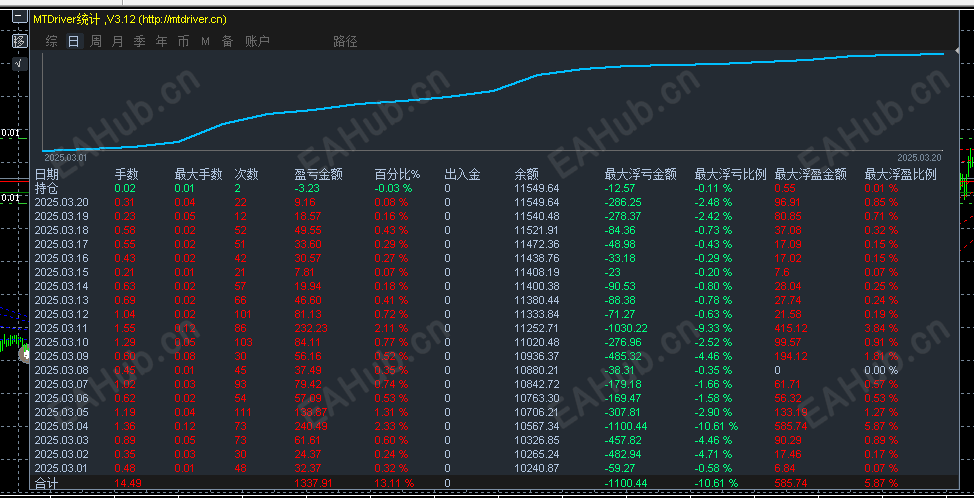Select the 2025.03.20 date row

61,202
